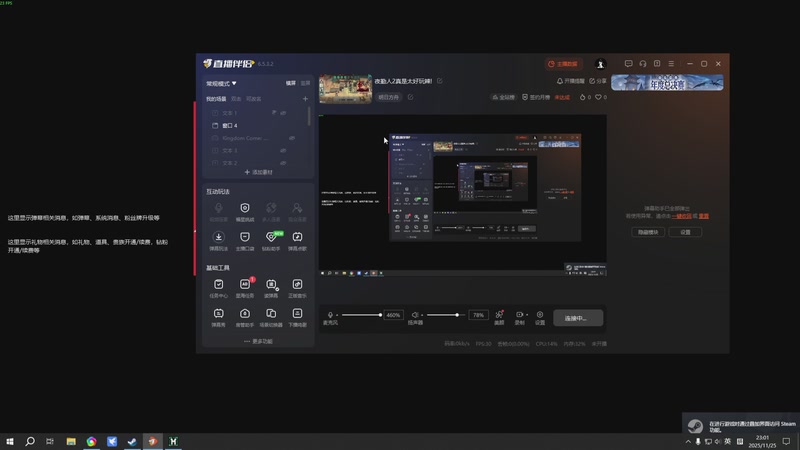Adjust the microphone volume slider
This screenshot has width=800, height=450.
pos(362,315)
